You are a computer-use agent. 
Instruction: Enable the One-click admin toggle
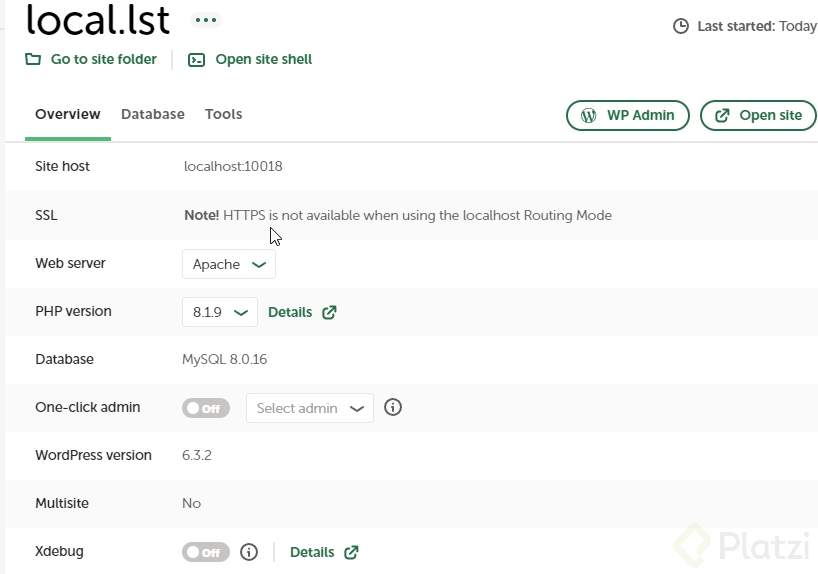coord(205,408)
